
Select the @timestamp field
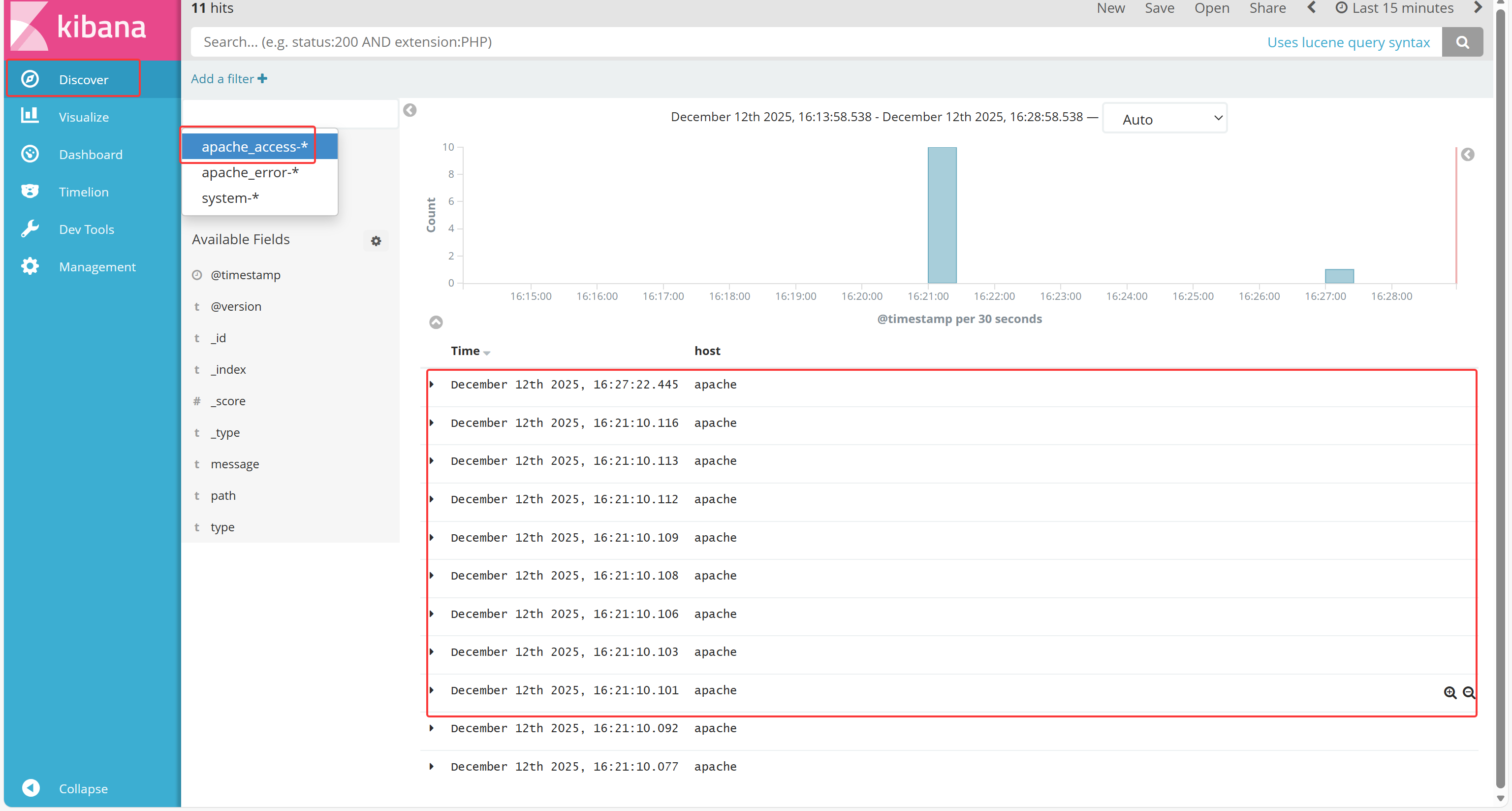click(x=245, y=275)
